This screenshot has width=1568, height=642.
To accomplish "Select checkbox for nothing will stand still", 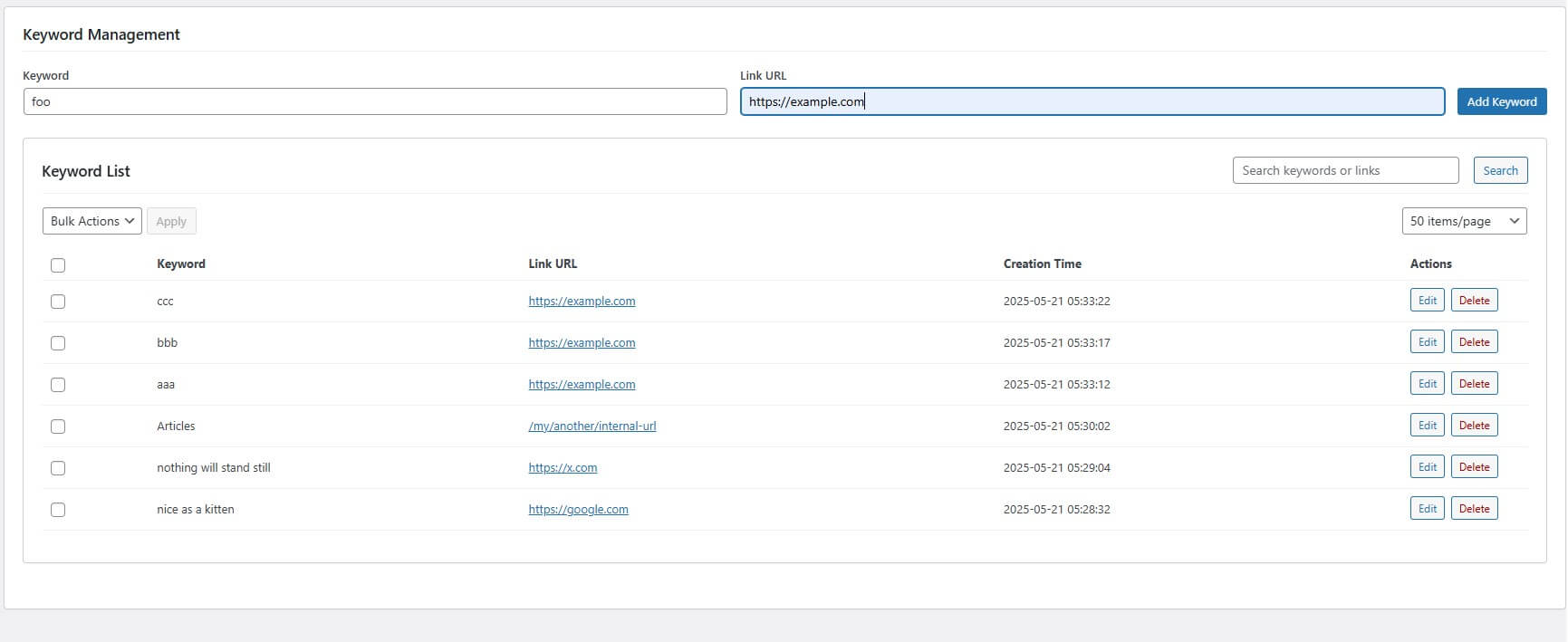I will coord(58,468).
